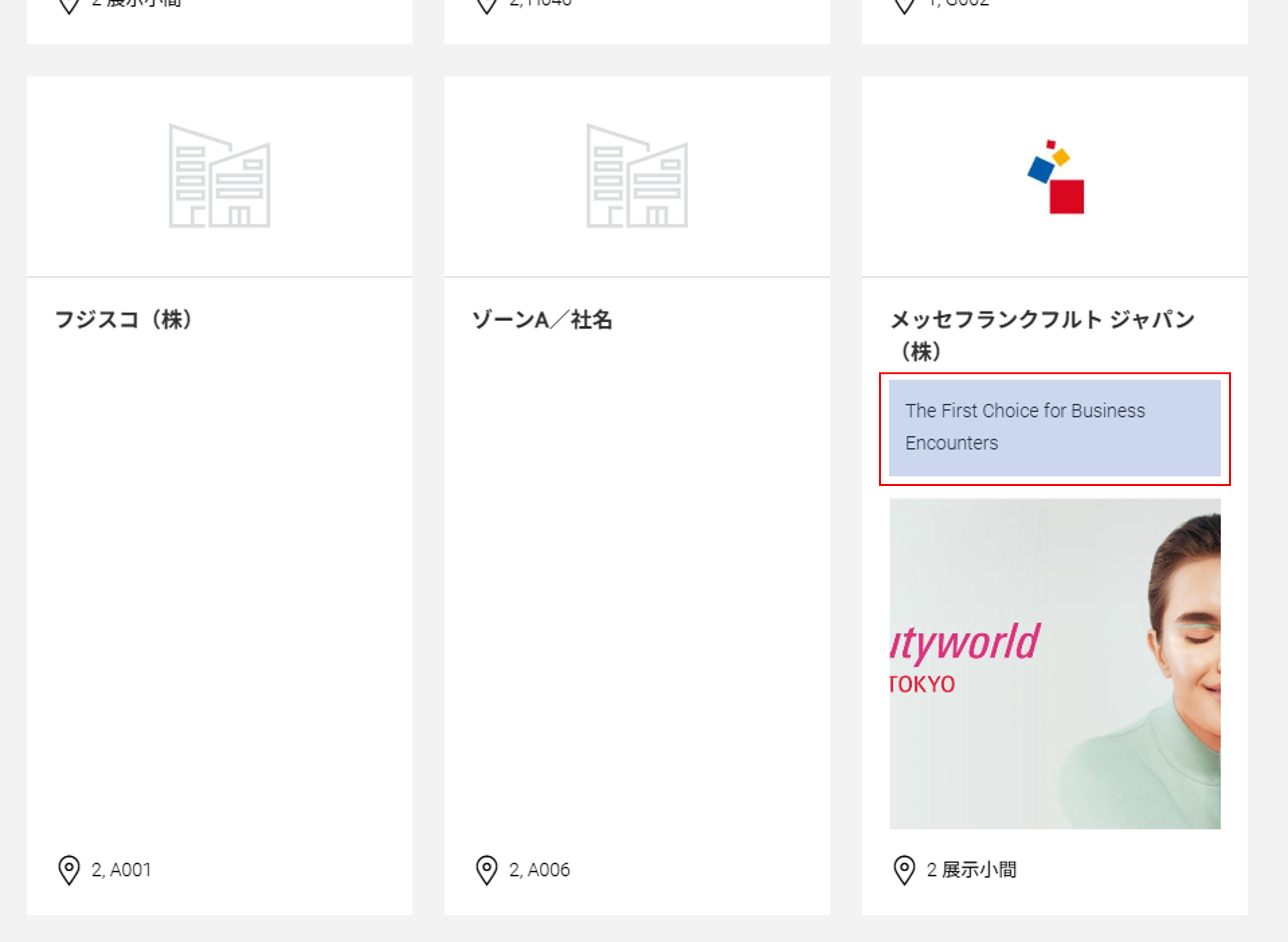Image resolution: width=1288 pixels, height=942 pixels.
Task: Click booth location text 2, A006
Action: [539, 870]
